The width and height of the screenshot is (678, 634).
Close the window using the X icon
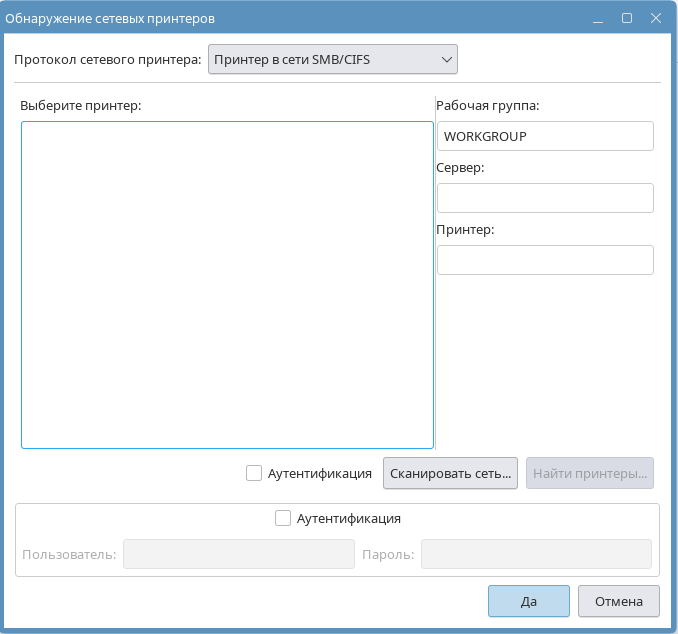(x=656, y=18)
